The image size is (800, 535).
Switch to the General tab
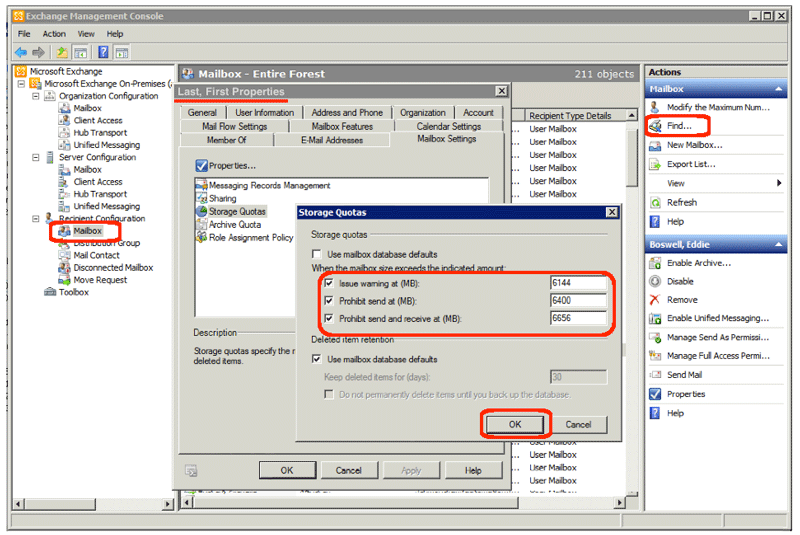[x=202, y=113]
